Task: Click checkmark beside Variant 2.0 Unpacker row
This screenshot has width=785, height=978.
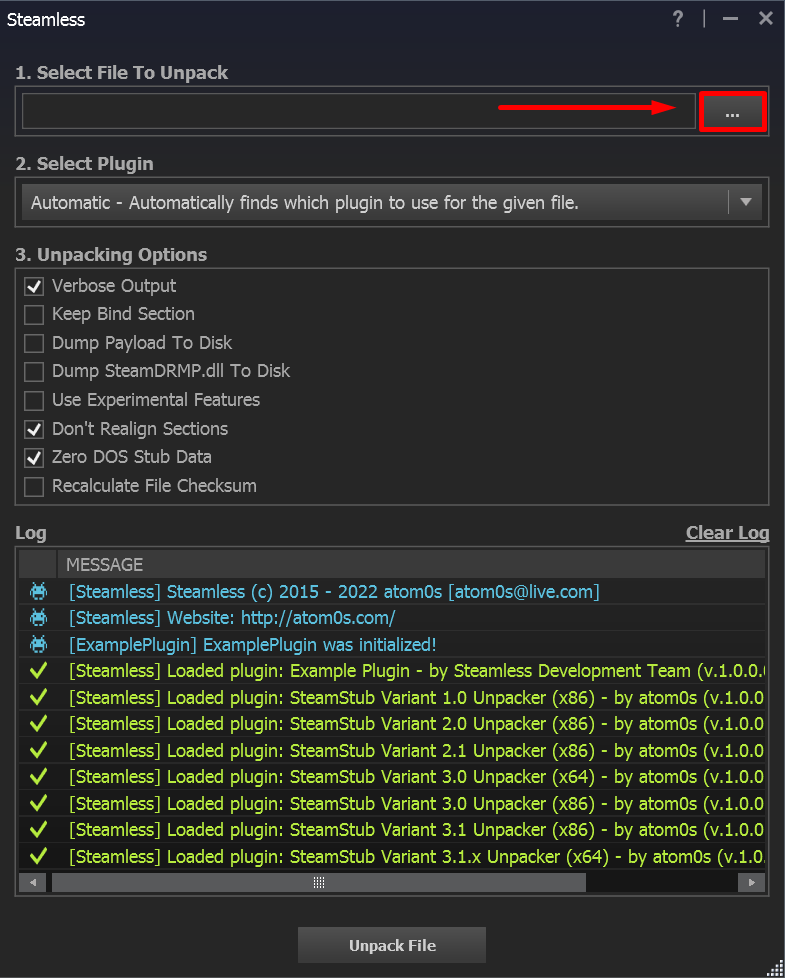Action: 39,724
